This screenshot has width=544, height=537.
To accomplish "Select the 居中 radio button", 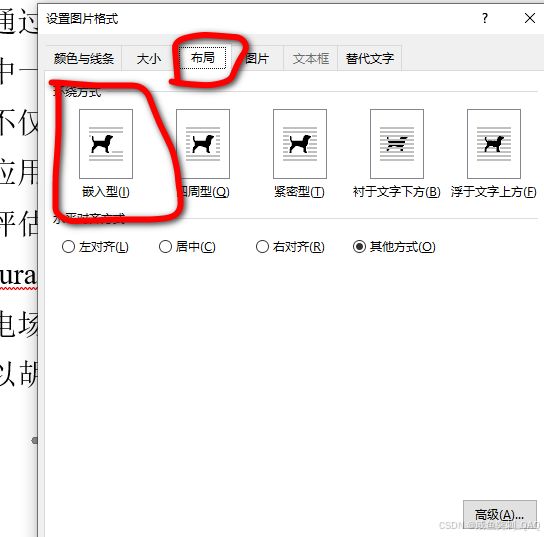I will point(165,247).
